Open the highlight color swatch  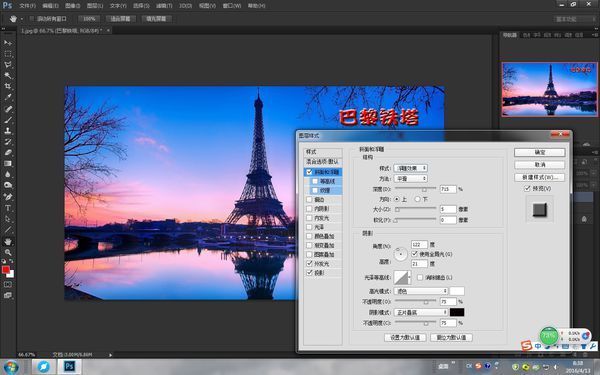coord(457,291)
